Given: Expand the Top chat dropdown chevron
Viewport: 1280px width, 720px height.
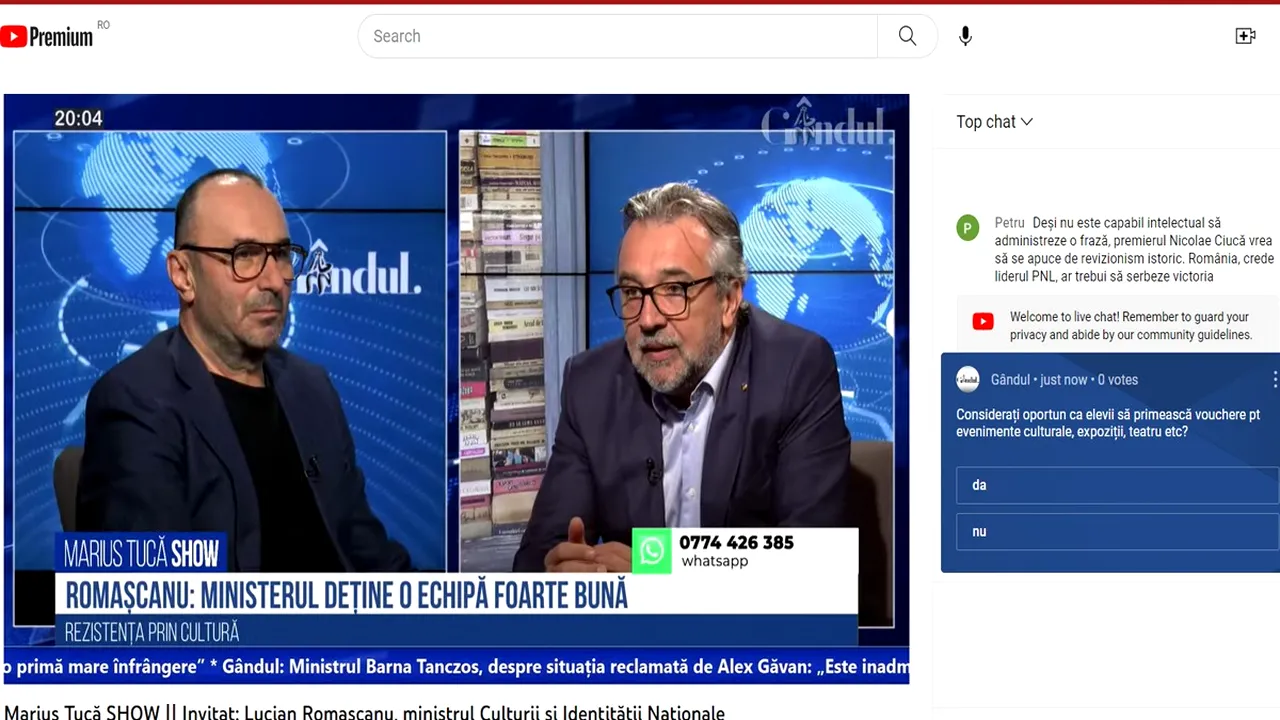Looking at the screenshot, I should 1028,122.
